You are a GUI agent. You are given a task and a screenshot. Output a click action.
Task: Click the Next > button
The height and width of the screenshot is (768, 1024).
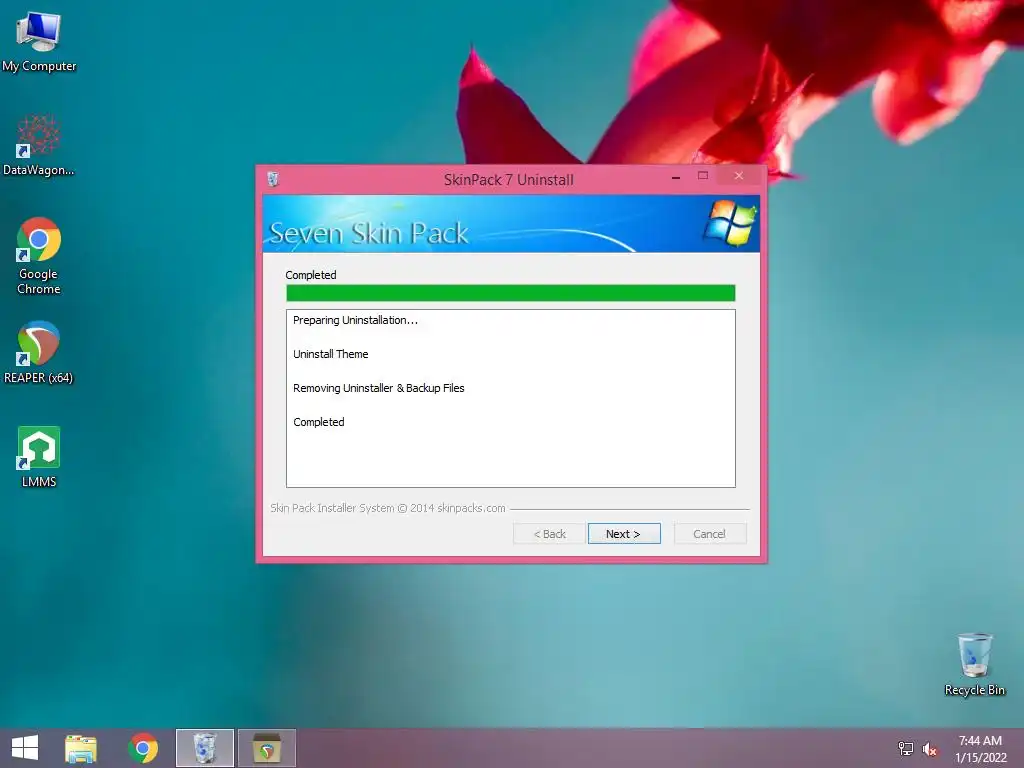coord(624,534)
